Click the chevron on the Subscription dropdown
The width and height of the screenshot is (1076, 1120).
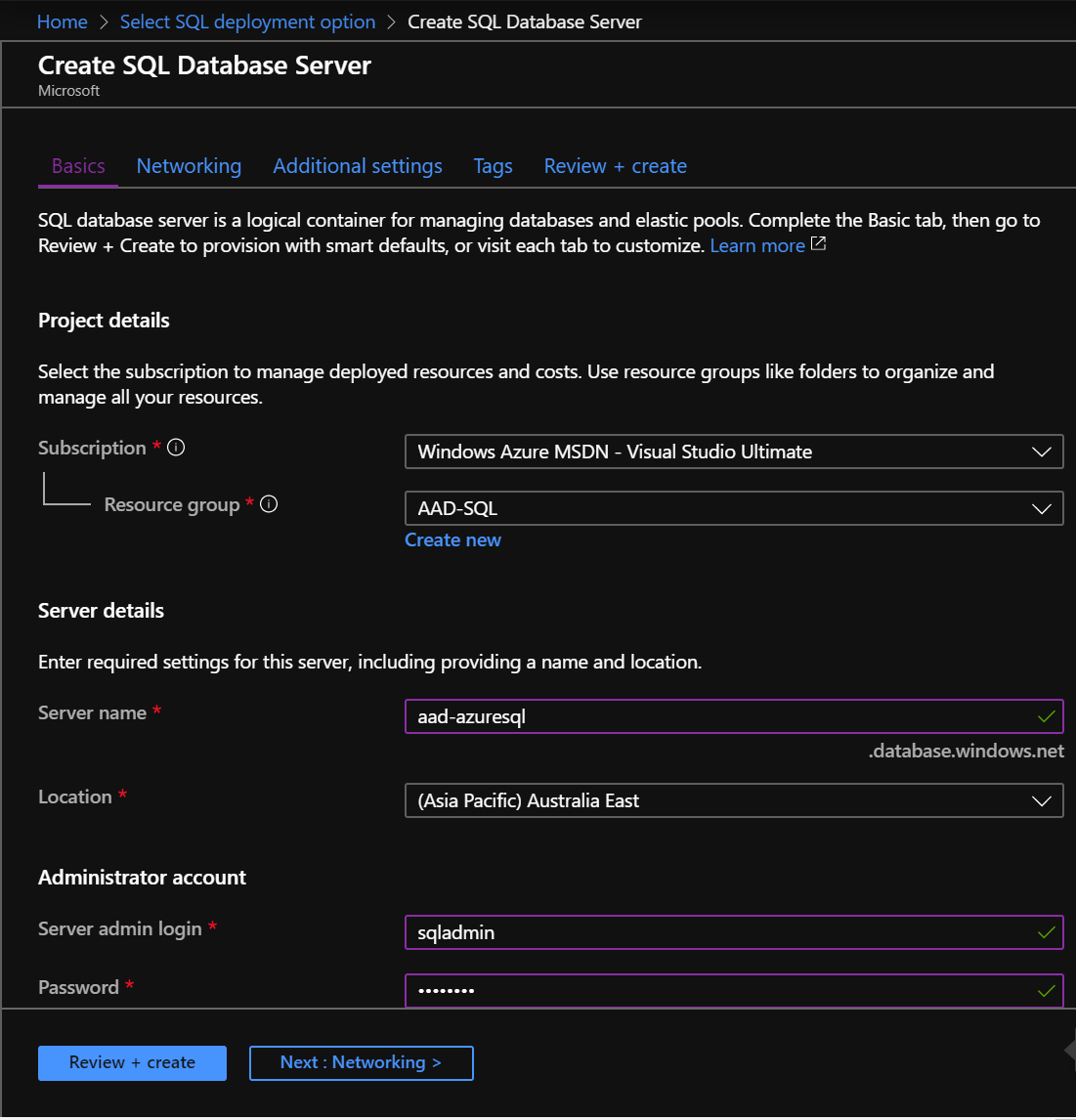[x=1044, y=452]
